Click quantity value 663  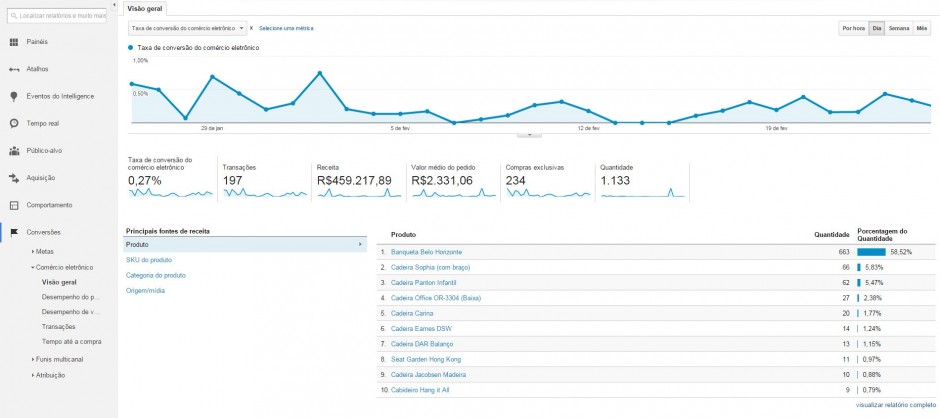[x=844, y=252]
